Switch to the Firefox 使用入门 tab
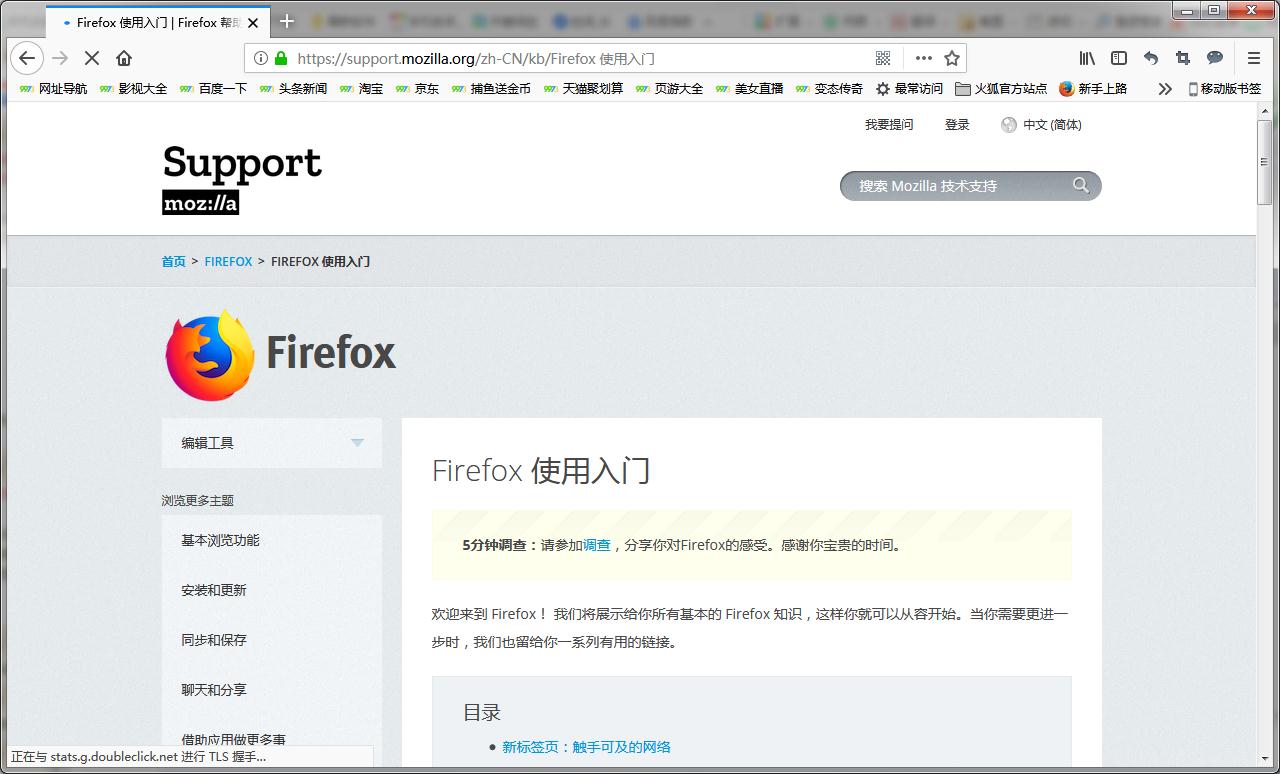This screenshot has height=774, width=1280. click(150, 21)
